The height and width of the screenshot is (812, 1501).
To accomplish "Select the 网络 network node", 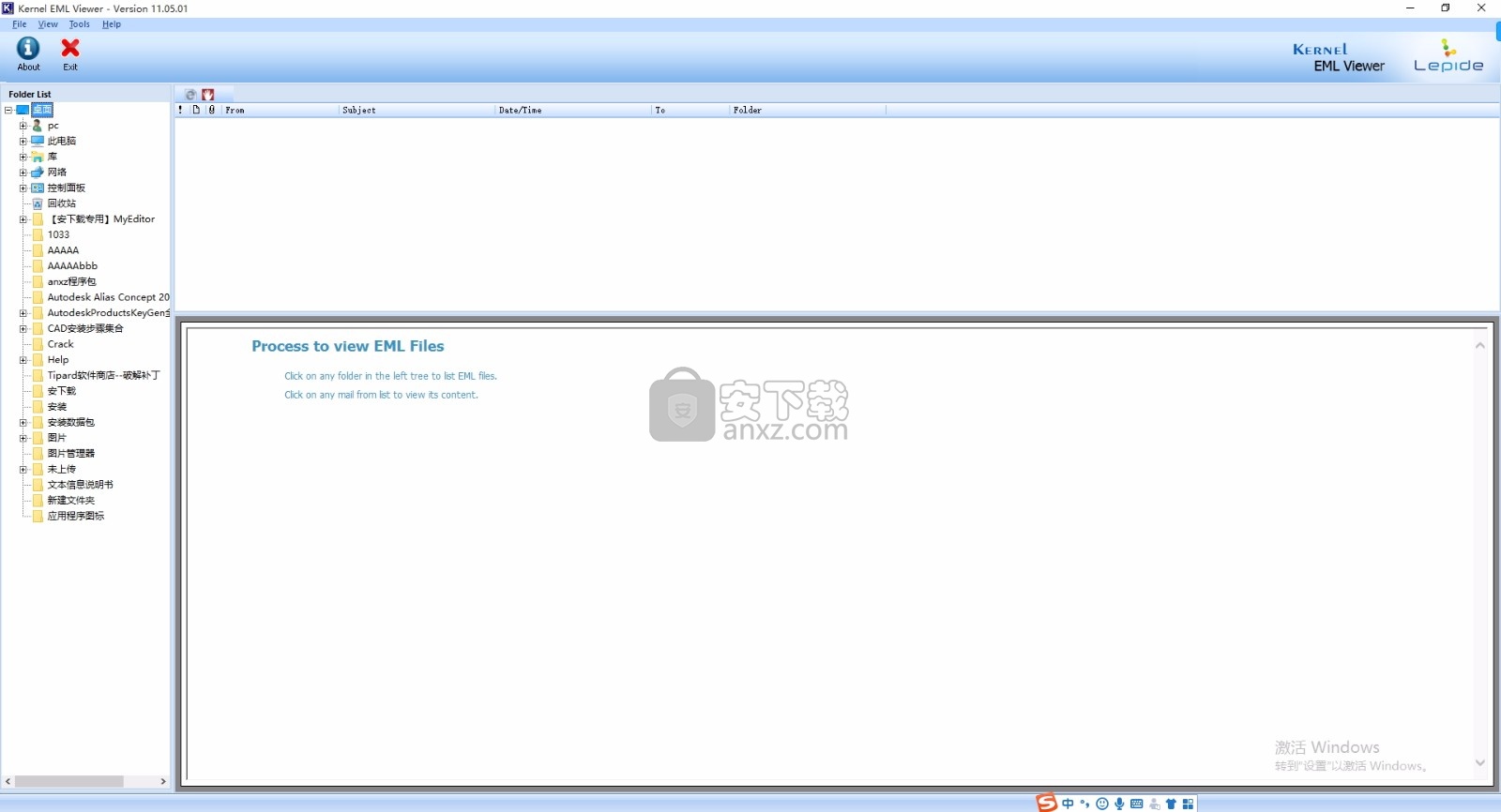I will pyautogui.click(x=57, y=173).
